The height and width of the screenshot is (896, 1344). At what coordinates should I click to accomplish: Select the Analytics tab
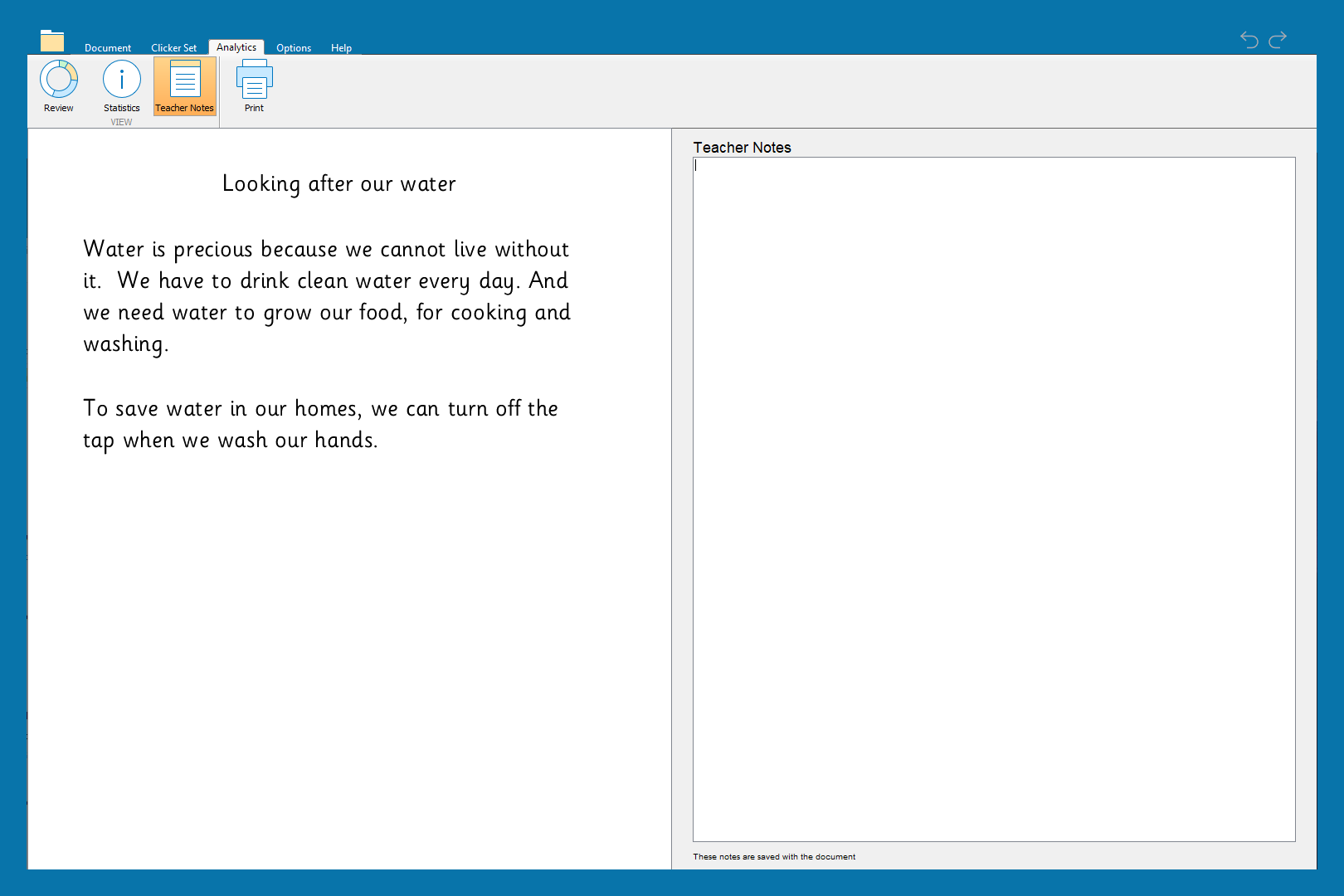tap(236, 47)
